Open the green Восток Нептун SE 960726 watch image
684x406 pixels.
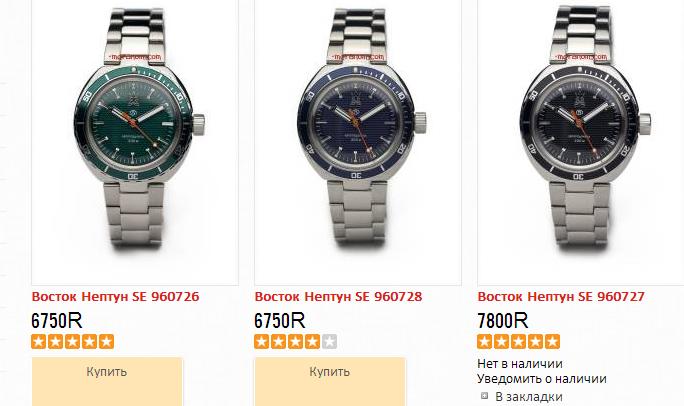coord(135,142)
